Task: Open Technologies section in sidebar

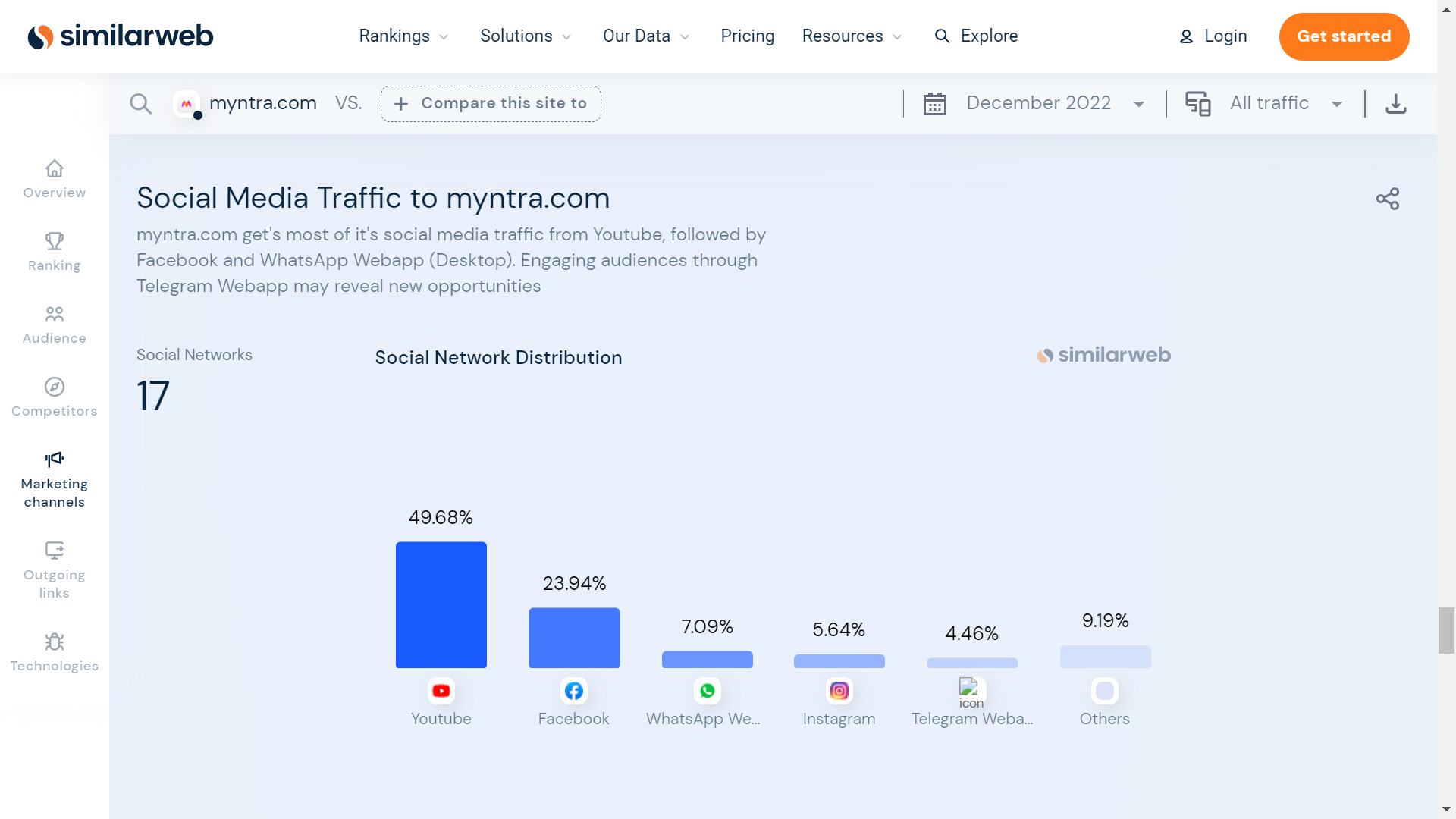Action: point(55,653)
